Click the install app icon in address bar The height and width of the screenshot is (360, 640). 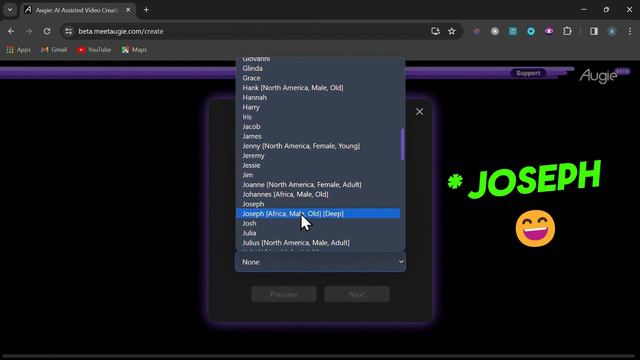pyautogui.click(x=435, y=31)
